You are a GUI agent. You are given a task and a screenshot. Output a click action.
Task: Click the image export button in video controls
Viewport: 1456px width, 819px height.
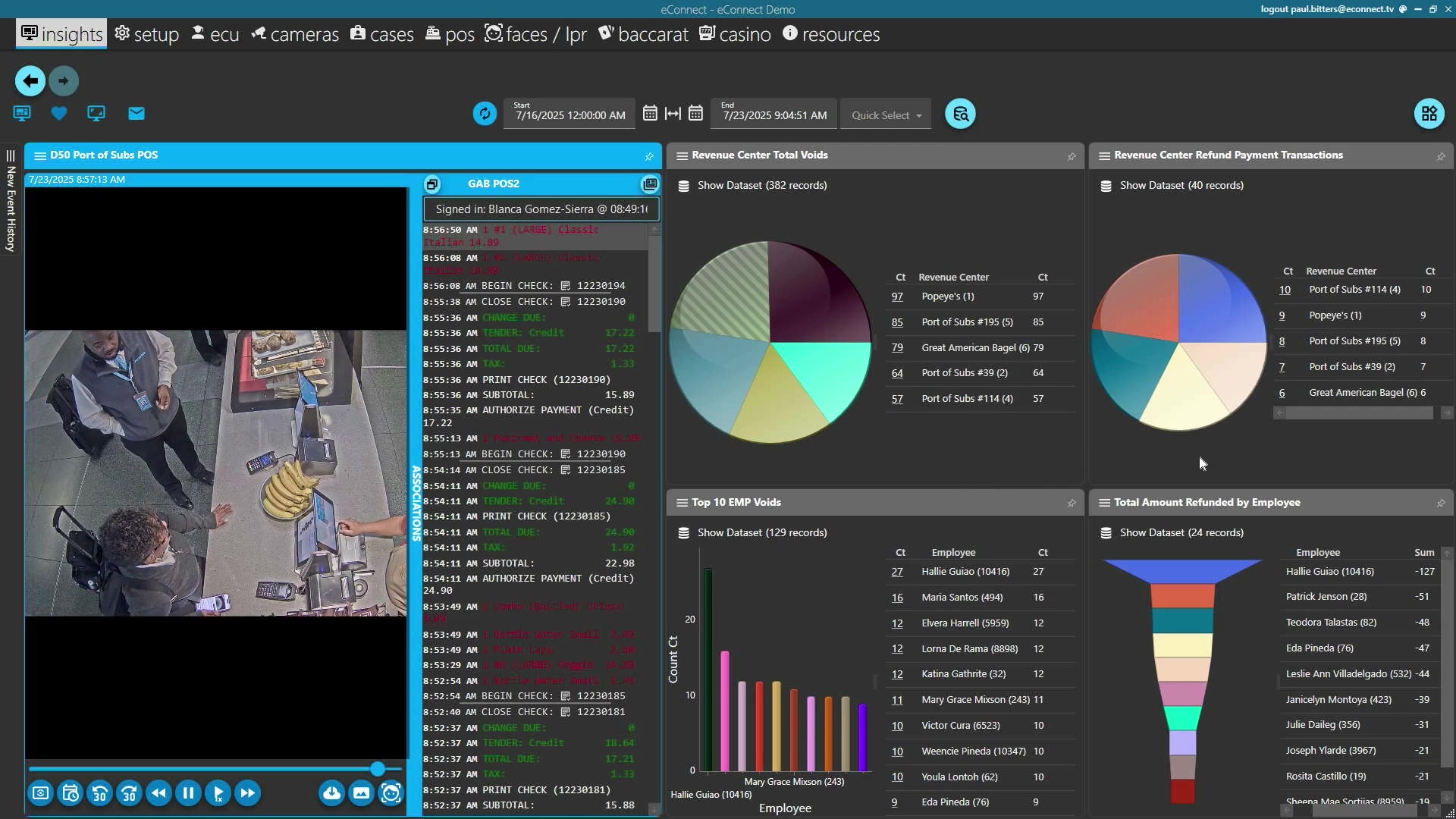[362, 793]
